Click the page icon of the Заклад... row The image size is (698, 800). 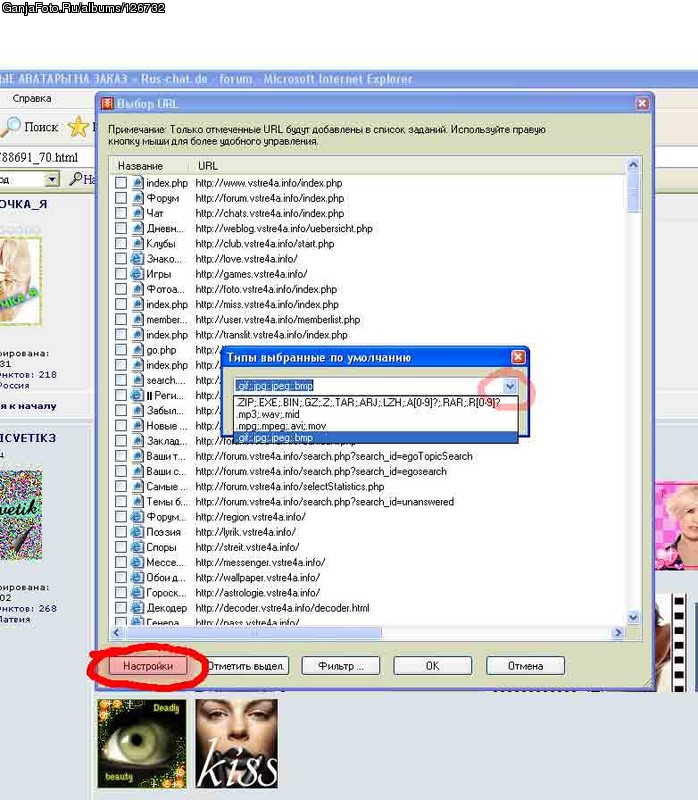[137, 441]
